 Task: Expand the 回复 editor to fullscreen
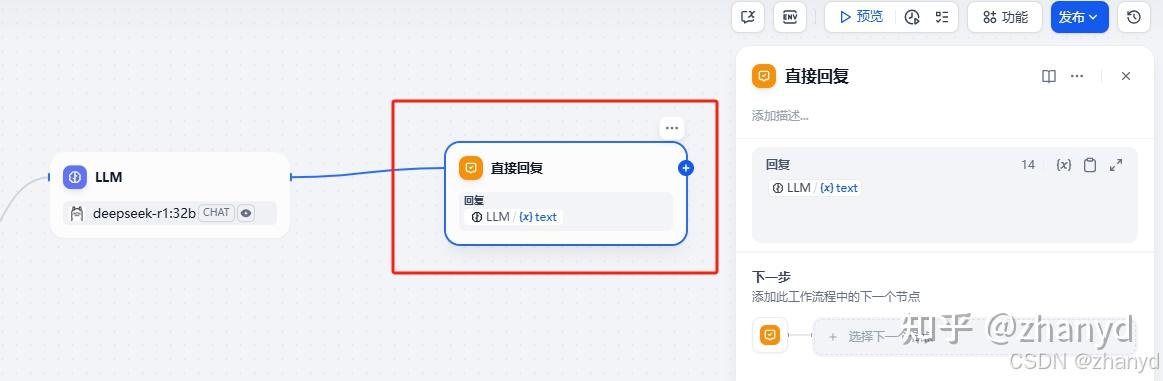pyautogui.click(x=1116, y=165)
